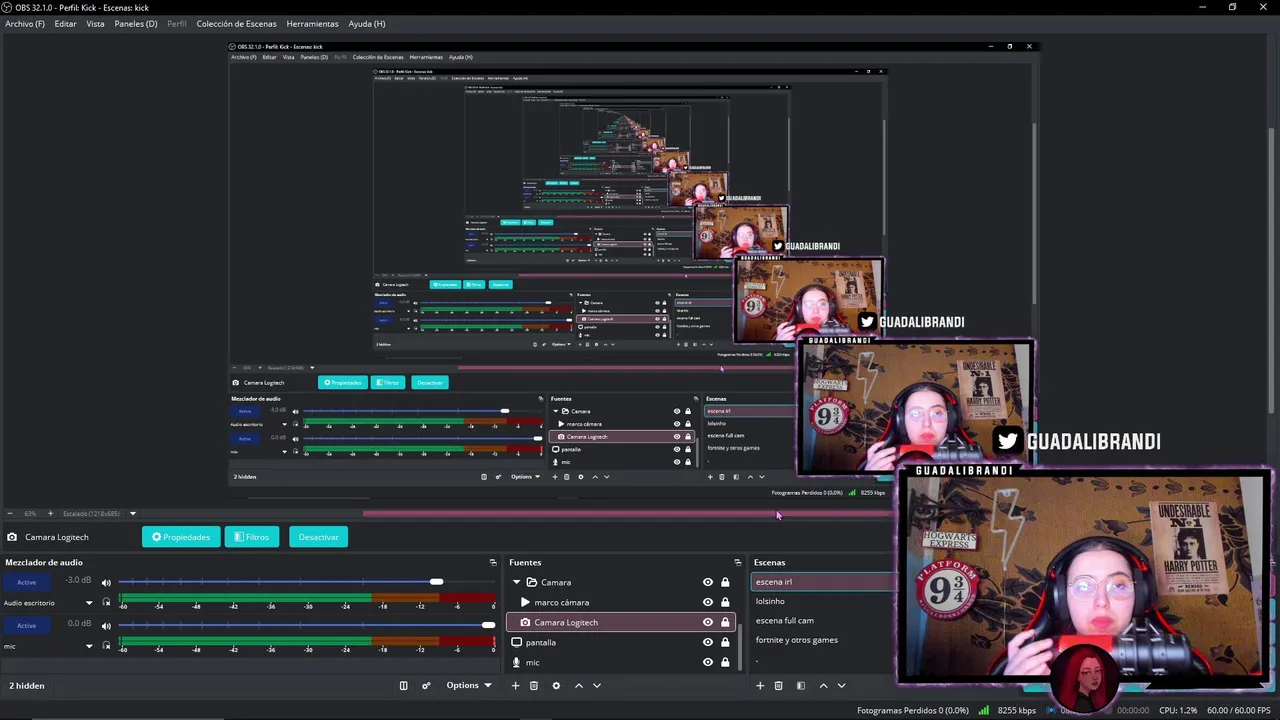
Task: Pop out the Fuentes panel
Action: (738, 563)
